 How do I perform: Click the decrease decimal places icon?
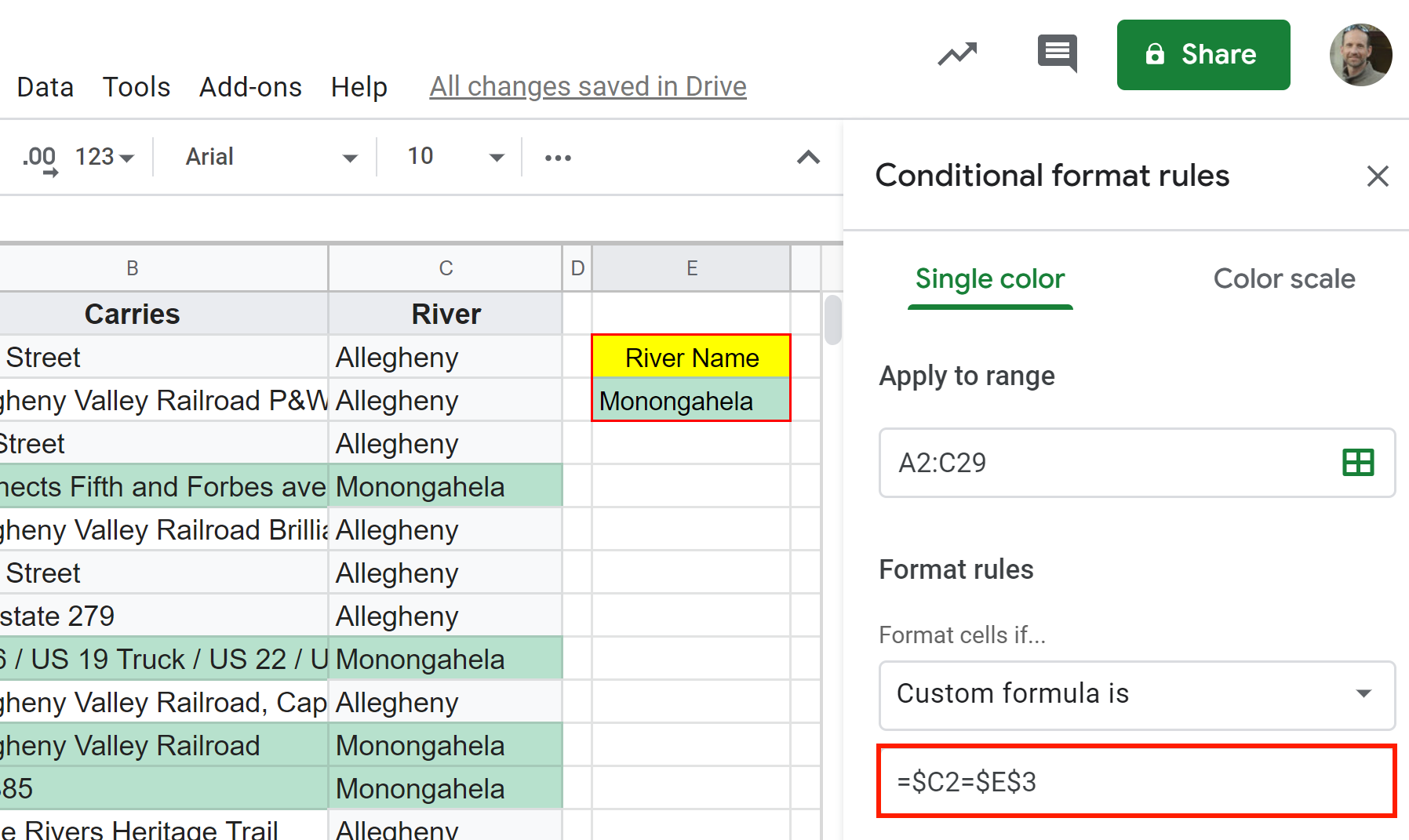[41, 157]
